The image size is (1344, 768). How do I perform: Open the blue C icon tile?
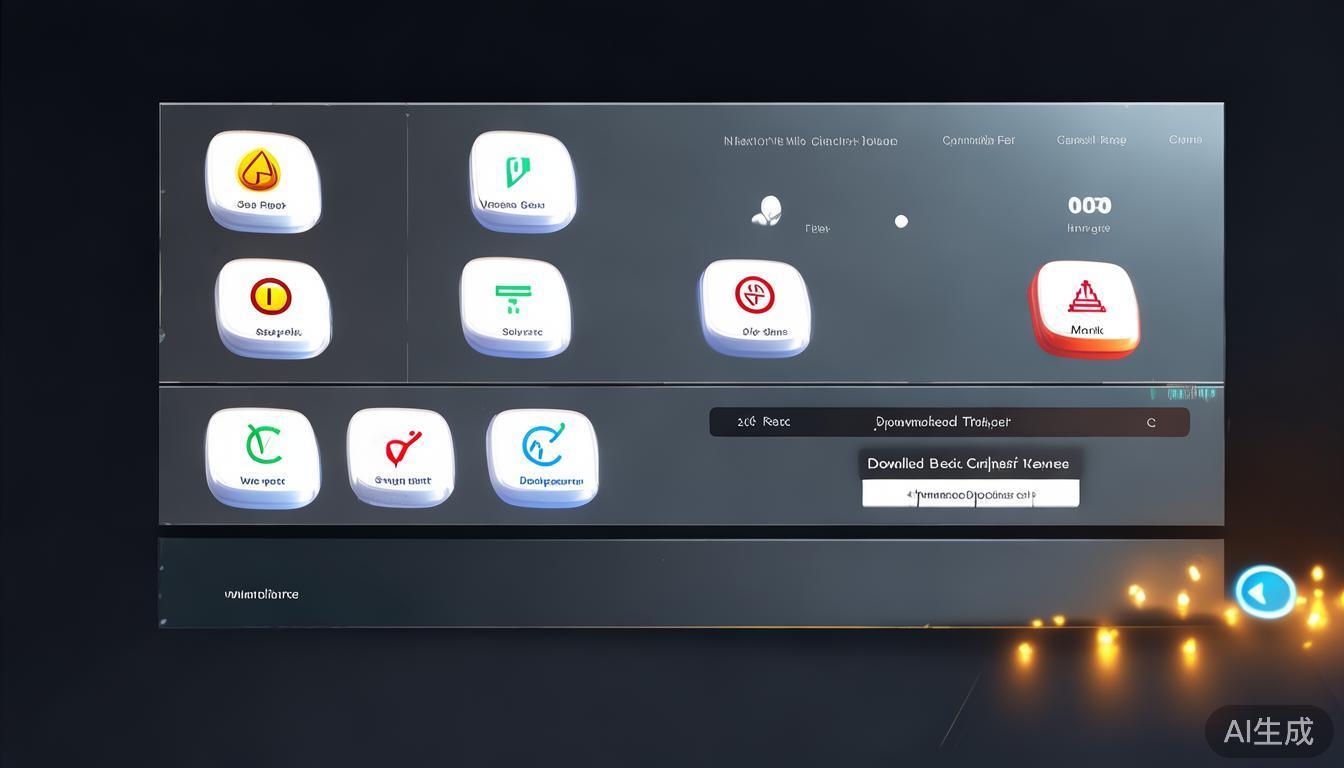click(543, 456)
